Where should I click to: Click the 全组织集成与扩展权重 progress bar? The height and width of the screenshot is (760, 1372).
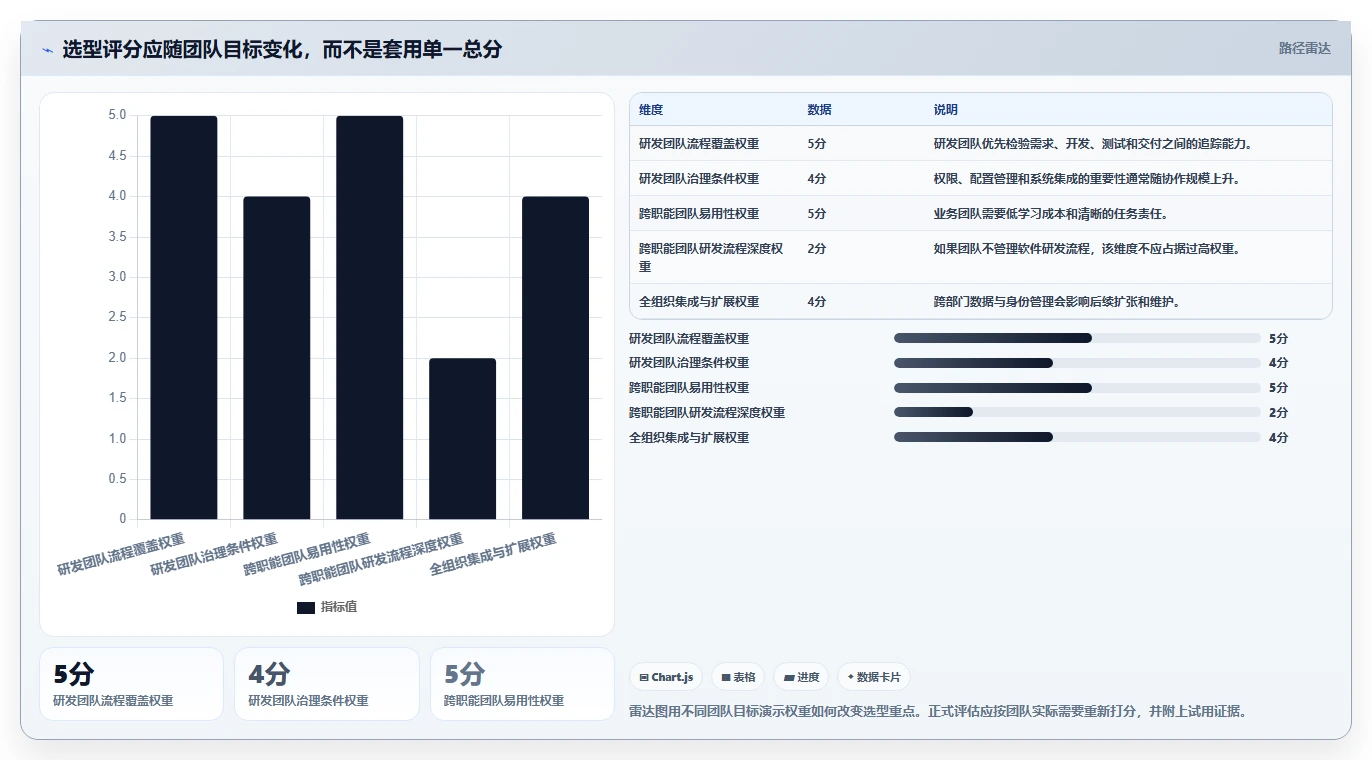(1077, 437)
